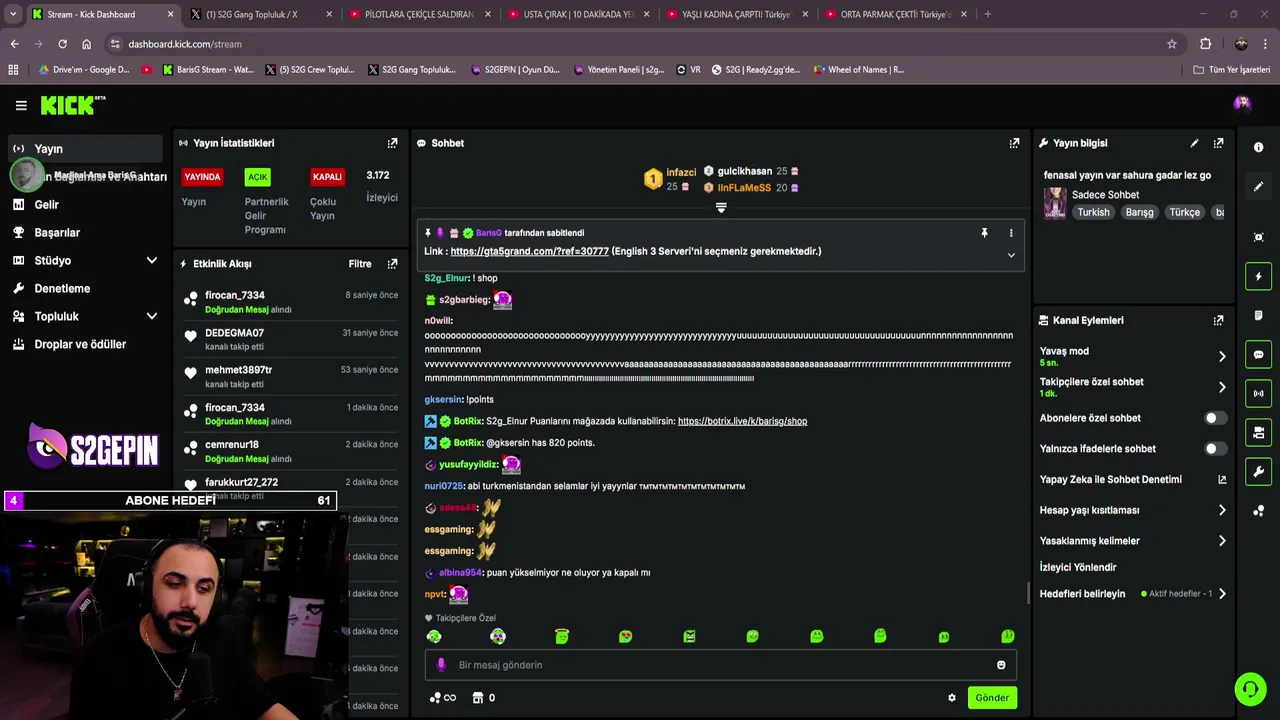Switch to PİLOTLARA ÇEKİÇLE SALDIRAN browser tab
Image resolution: width=1280 pixels, height=720 pixels.
[418, 14]
